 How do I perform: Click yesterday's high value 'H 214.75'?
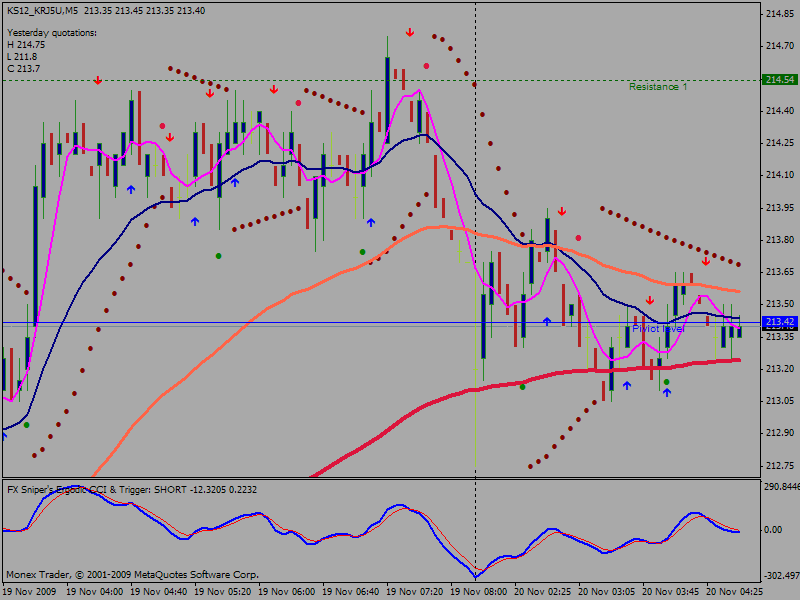(26, 45)
